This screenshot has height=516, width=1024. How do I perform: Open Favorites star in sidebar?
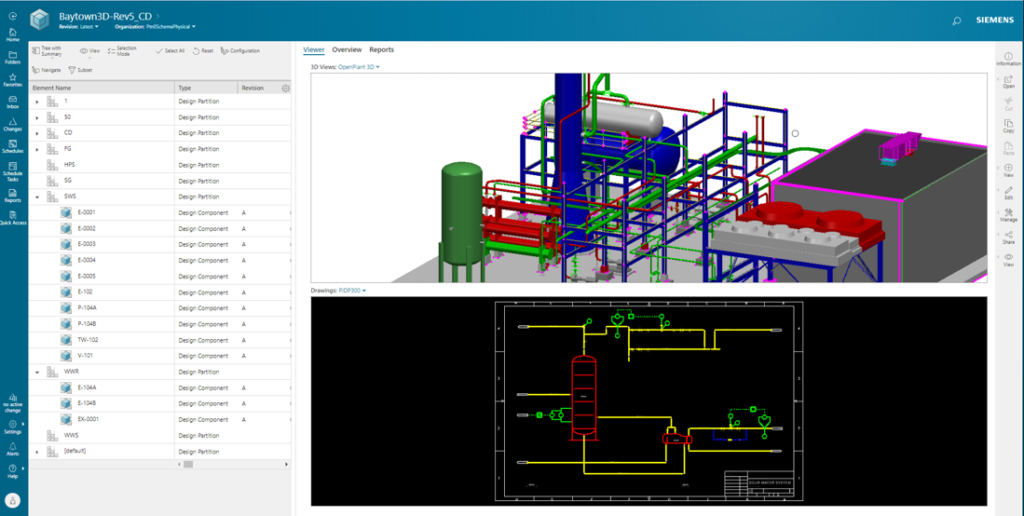click(x=13, y=80)
